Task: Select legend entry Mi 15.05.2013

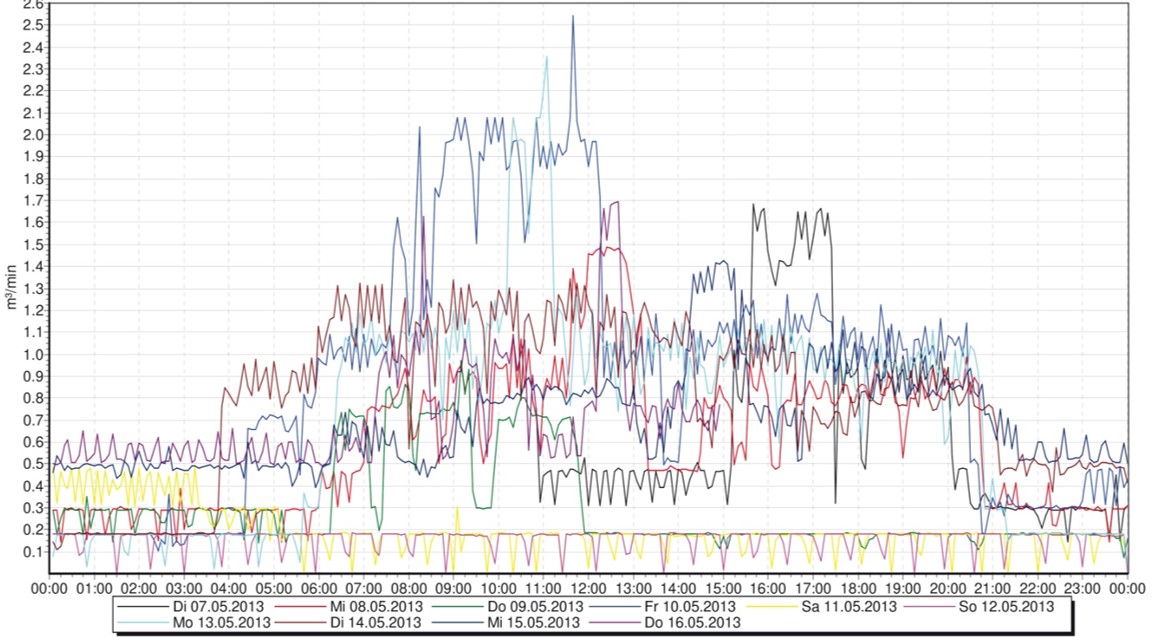Action: (506, 623)
